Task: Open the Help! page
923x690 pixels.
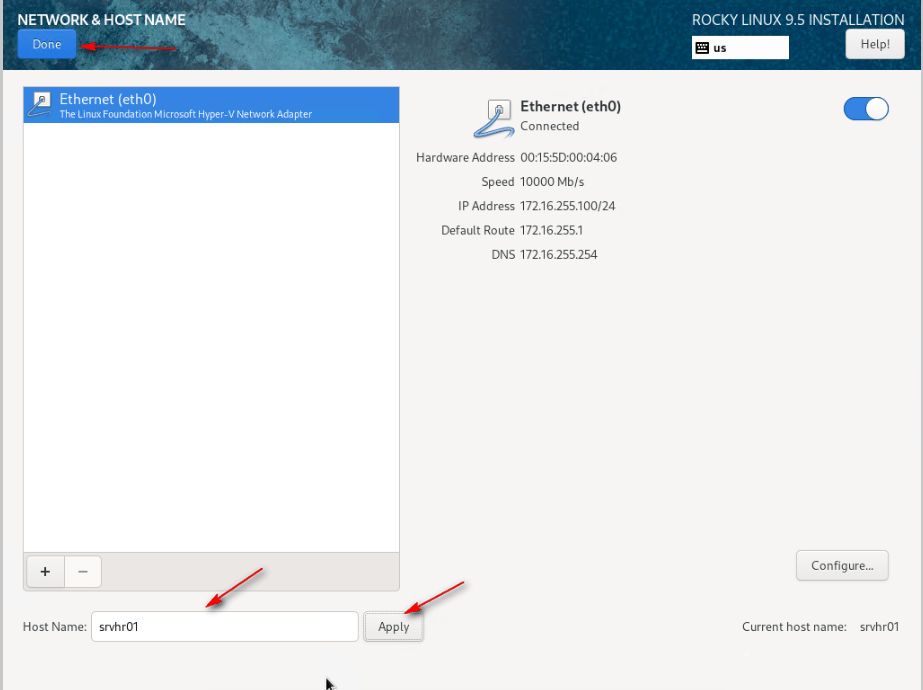Action: 875,44
